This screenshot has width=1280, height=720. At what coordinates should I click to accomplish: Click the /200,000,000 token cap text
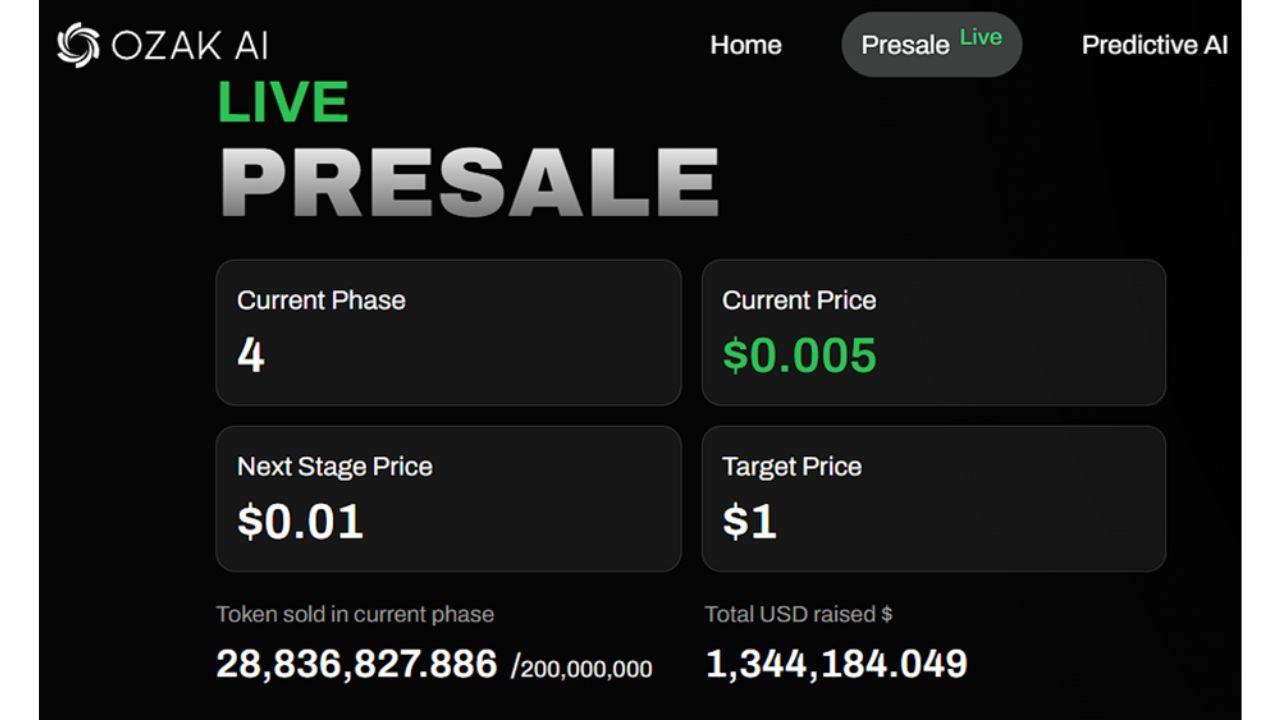pyautogui.click(x=581, y=668)
